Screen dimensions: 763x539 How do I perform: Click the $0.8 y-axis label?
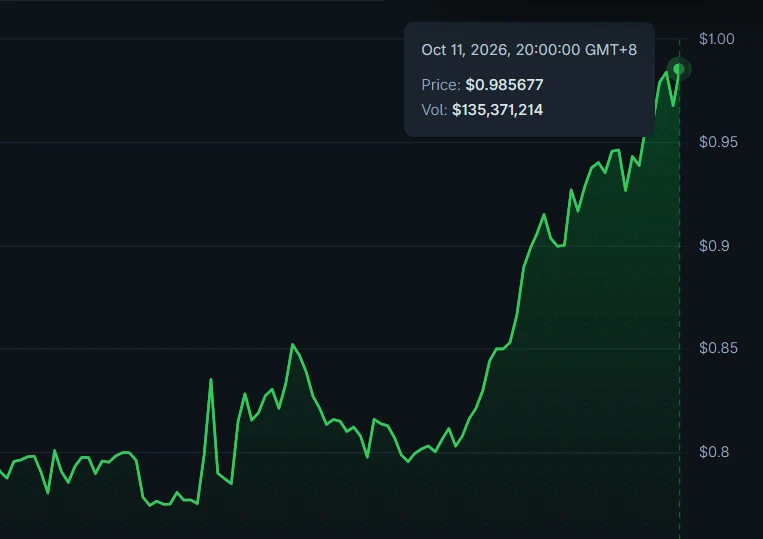tap(714, 452)
